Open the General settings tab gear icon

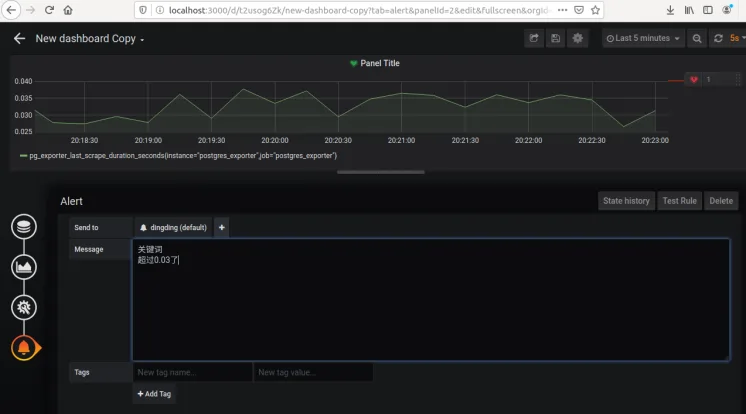(24, 307)
